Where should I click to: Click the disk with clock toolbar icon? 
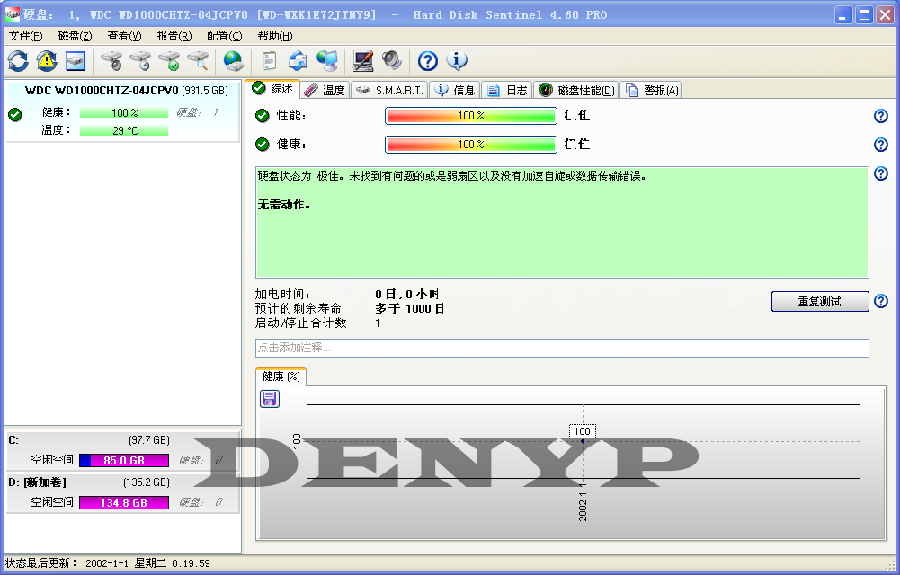(x=140, y=60)
